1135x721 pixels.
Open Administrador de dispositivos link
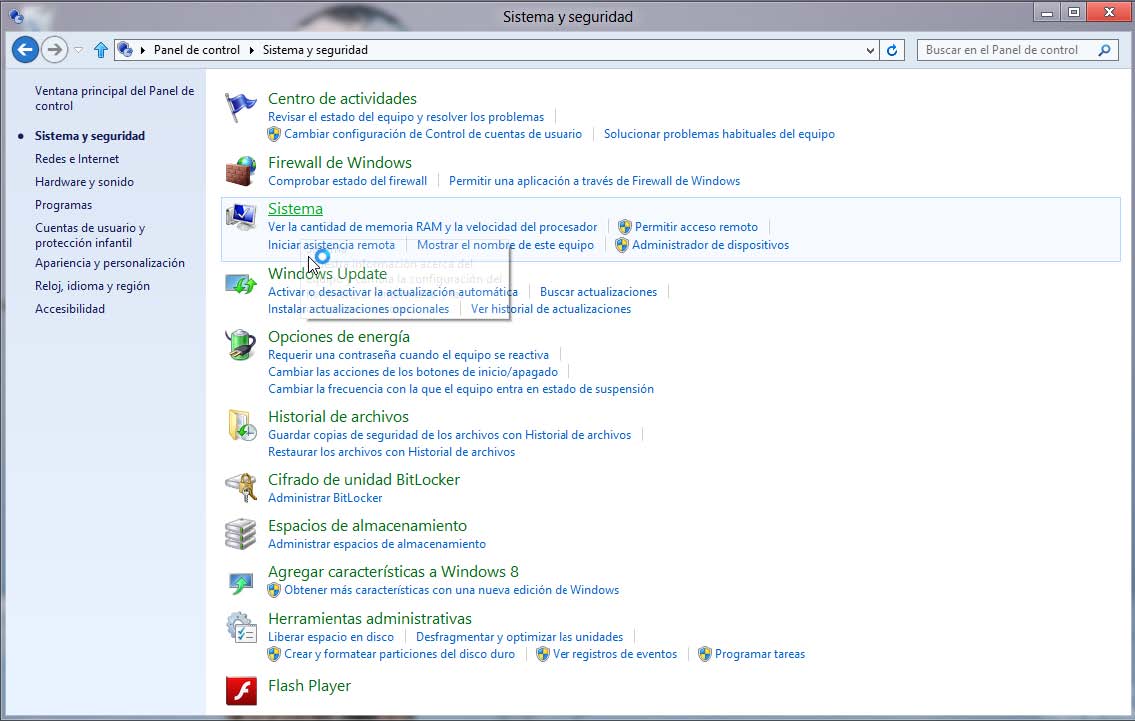pos(710,245)
